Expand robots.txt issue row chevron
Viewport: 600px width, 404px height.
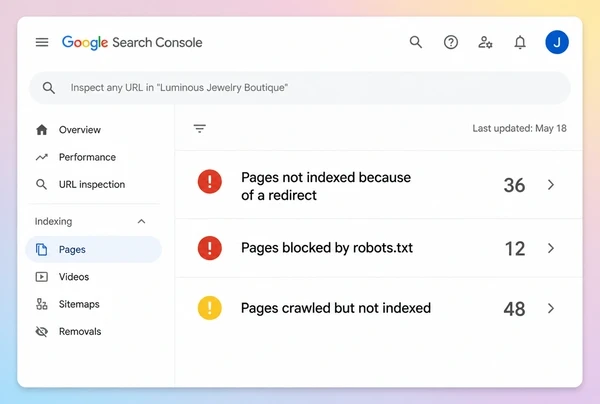(x=551, y=248)
